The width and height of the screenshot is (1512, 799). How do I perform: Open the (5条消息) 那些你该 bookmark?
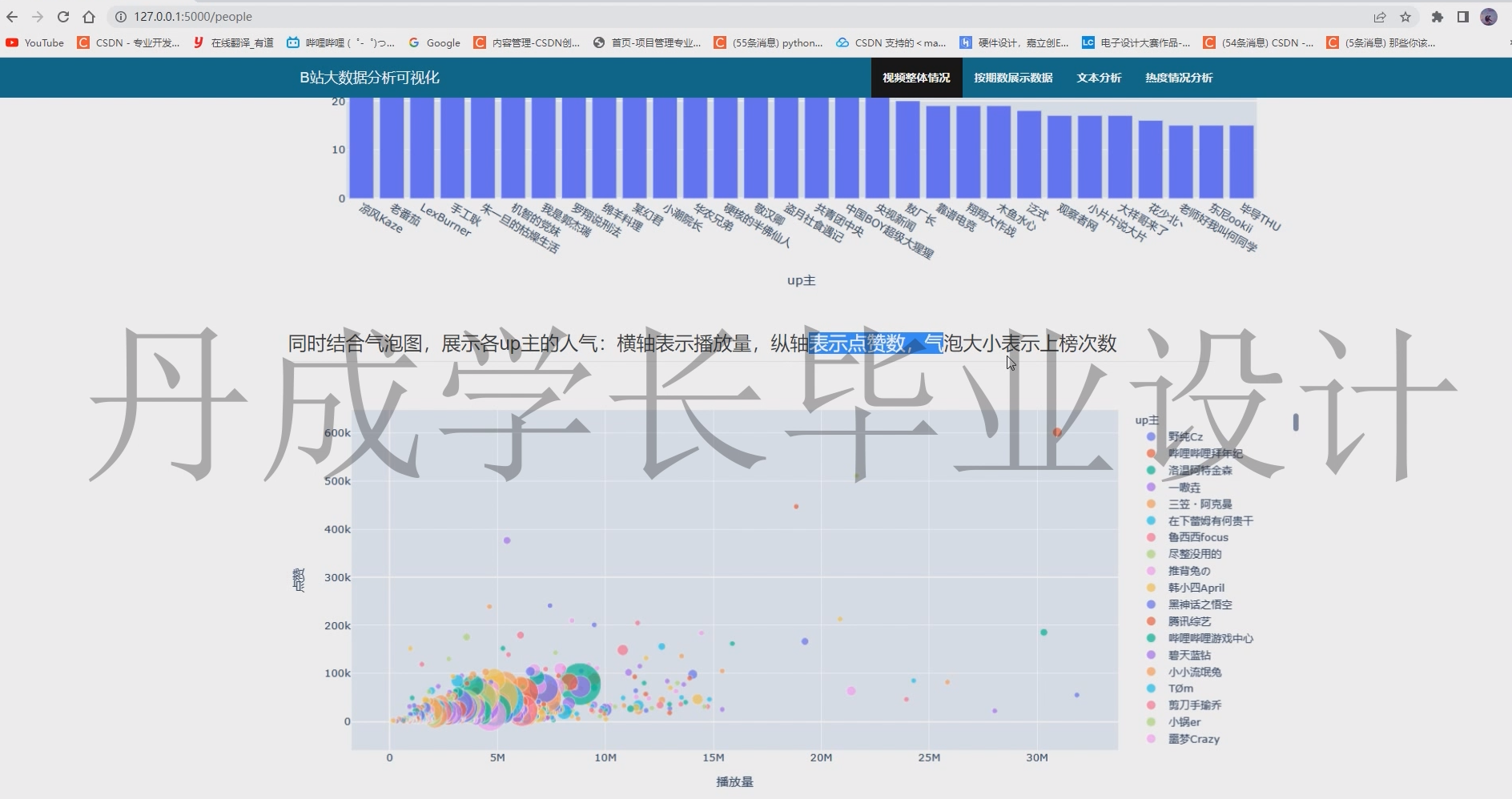pyautogui.click(x=1381, y=43)
